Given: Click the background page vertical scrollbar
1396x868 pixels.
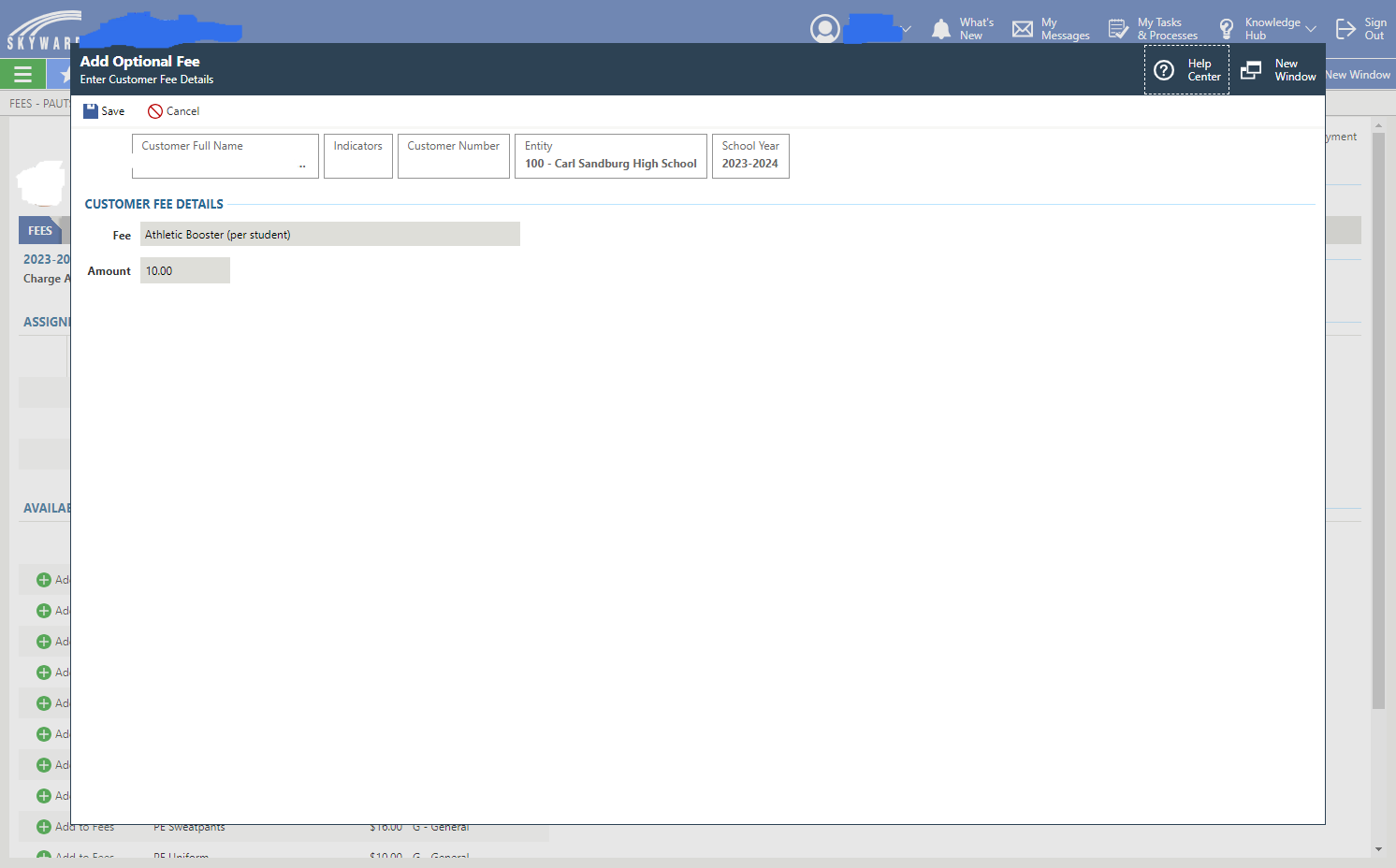Looking at the screenshot, I should click(x=1378, y=421).
